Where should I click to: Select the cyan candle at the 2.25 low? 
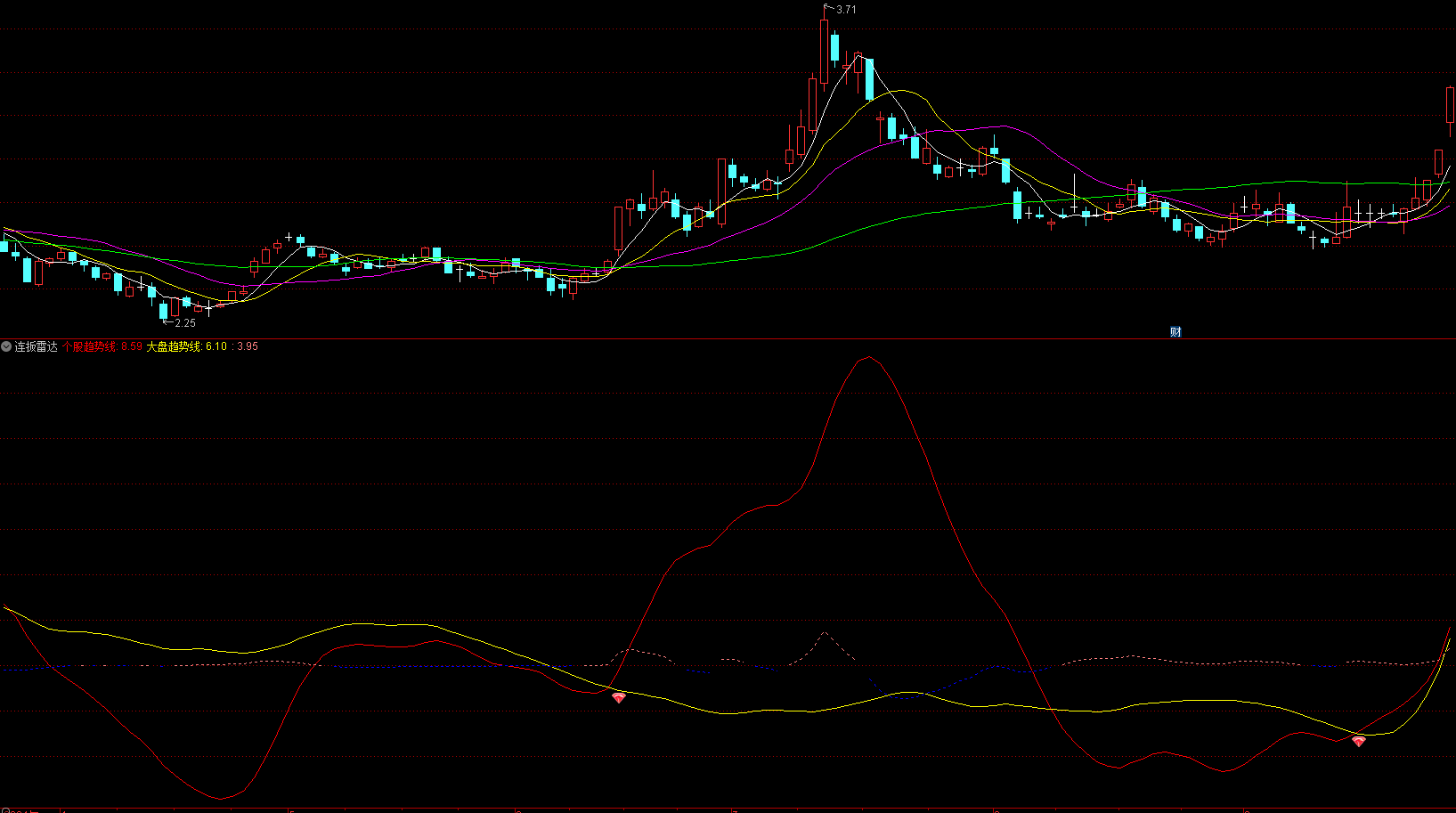pos(163,310)
